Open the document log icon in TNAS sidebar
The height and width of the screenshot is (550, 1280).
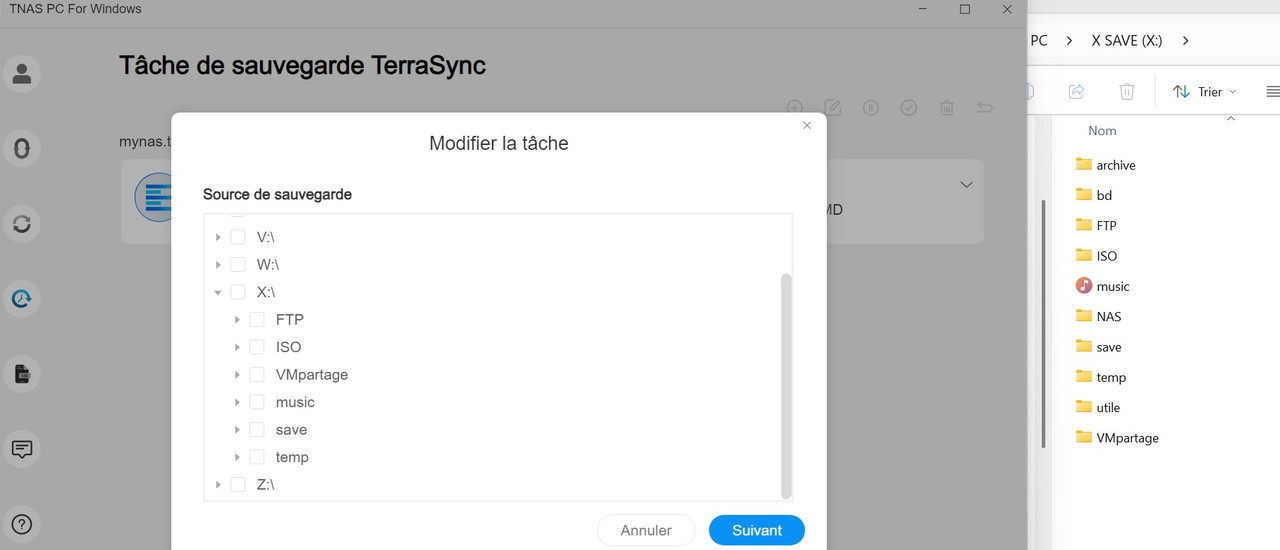click(22, 374)
